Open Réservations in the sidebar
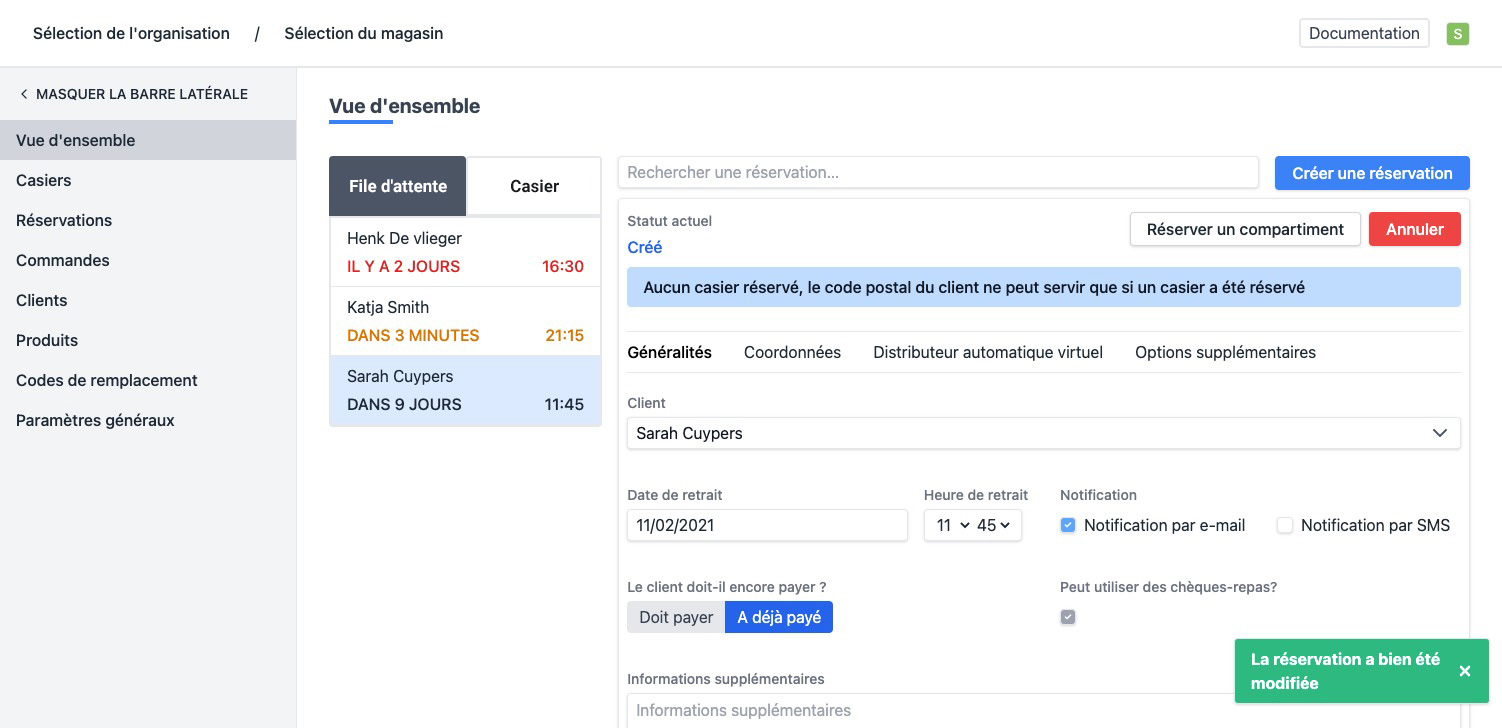The width and height of the screenshot is (1502, 728). (x=64, y=220)
